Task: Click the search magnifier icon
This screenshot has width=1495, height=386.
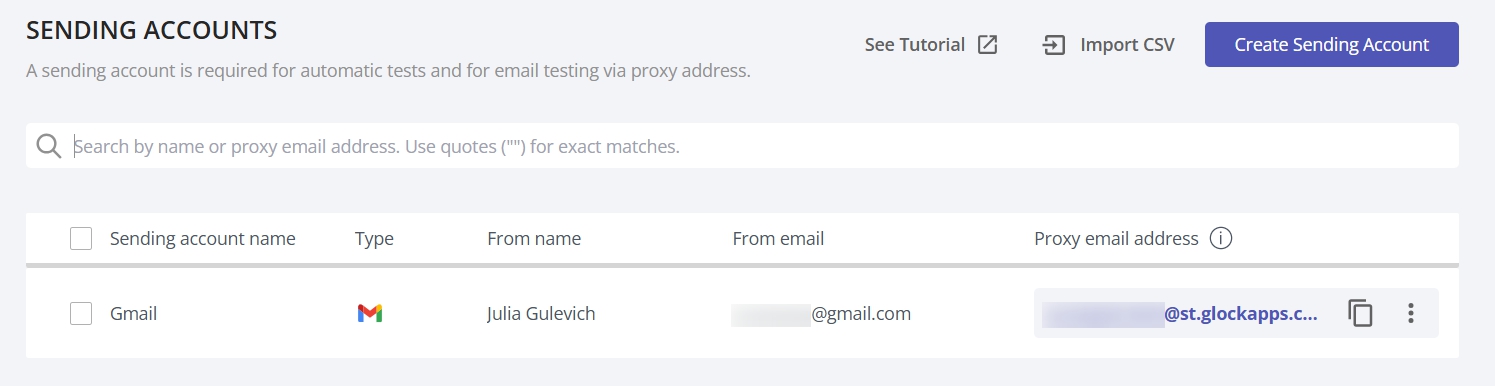Action: coord(49,146)
